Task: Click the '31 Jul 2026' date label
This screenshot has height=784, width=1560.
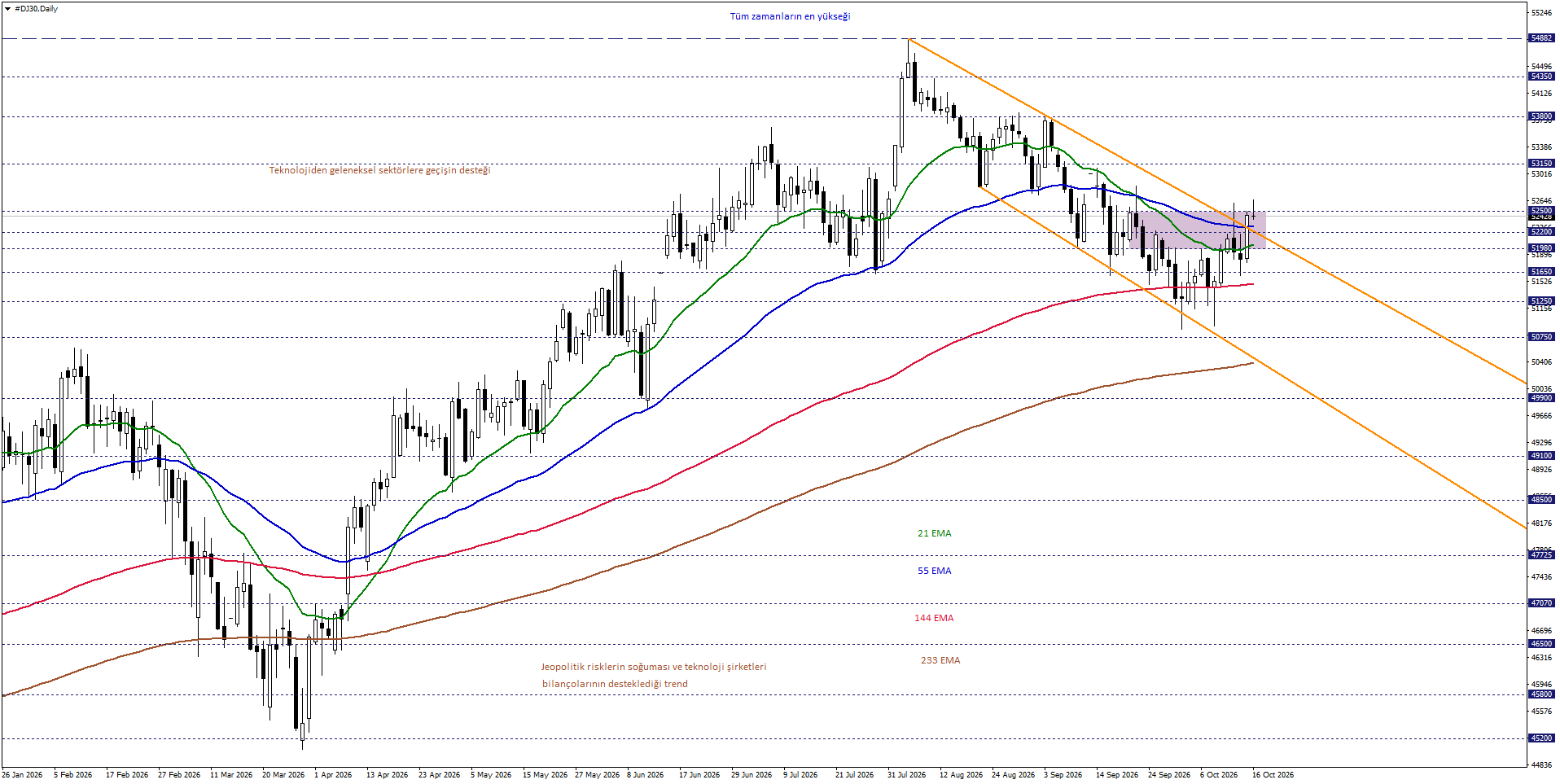Action: coord(906,775)
